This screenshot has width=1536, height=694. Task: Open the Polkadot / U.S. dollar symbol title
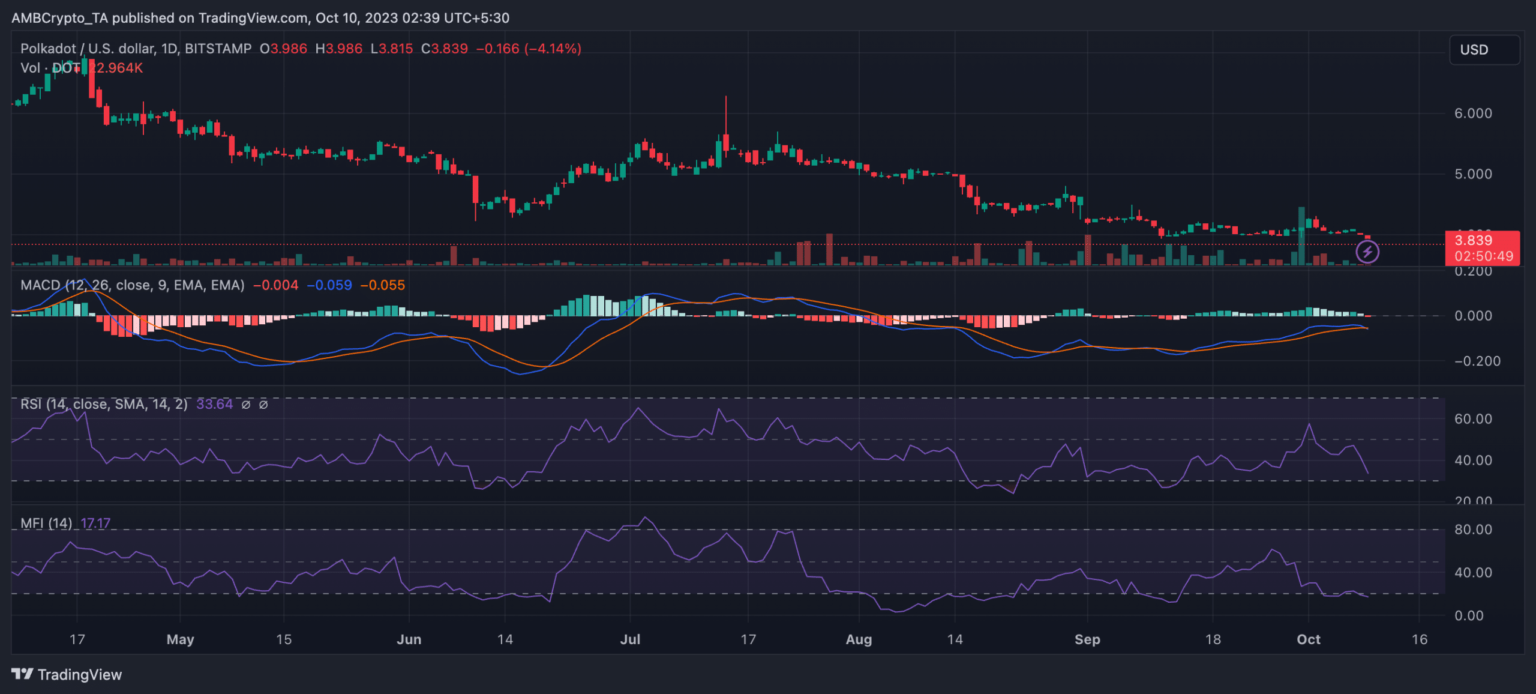(x=135, y=49)
